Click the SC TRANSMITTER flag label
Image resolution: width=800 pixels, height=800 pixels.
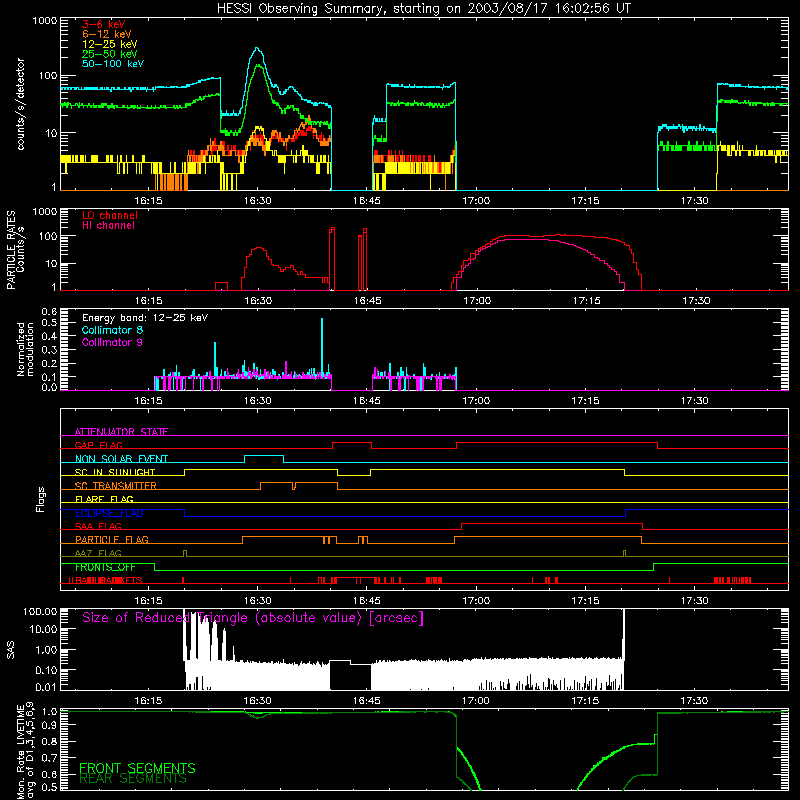coord(115,486)
